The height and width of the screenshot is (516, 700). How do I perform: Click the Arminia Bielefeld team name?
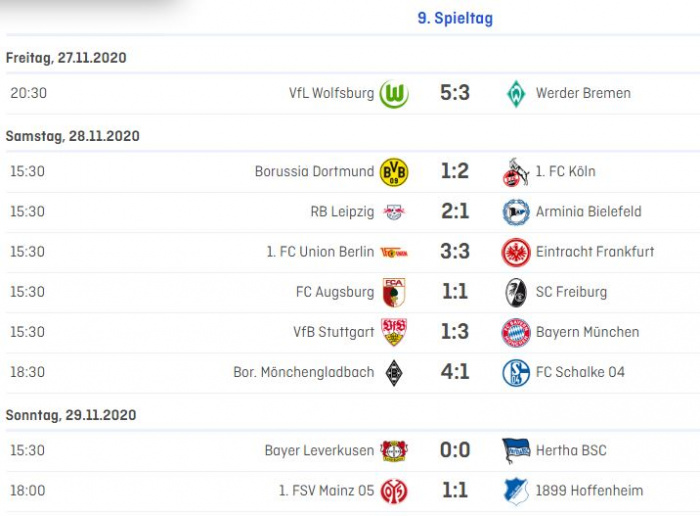pos(588,212)
